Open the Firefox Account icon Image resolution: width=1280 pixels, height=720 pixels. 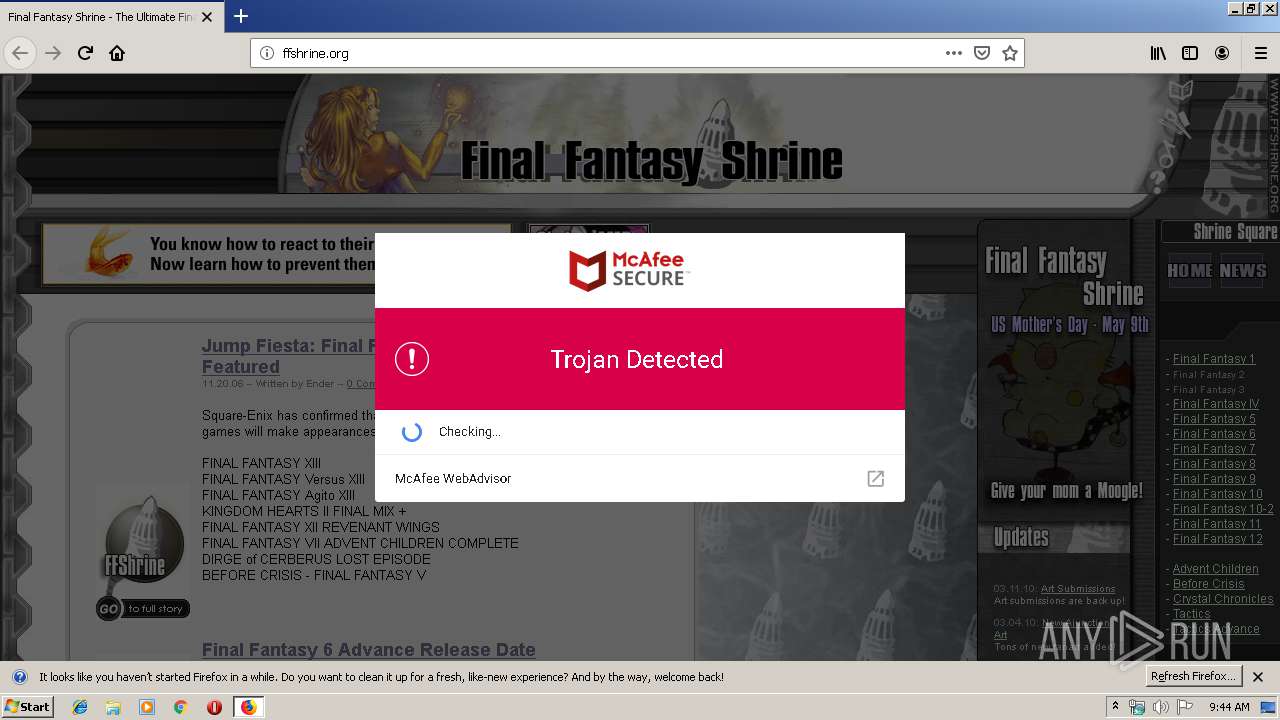click(1222, 53)
